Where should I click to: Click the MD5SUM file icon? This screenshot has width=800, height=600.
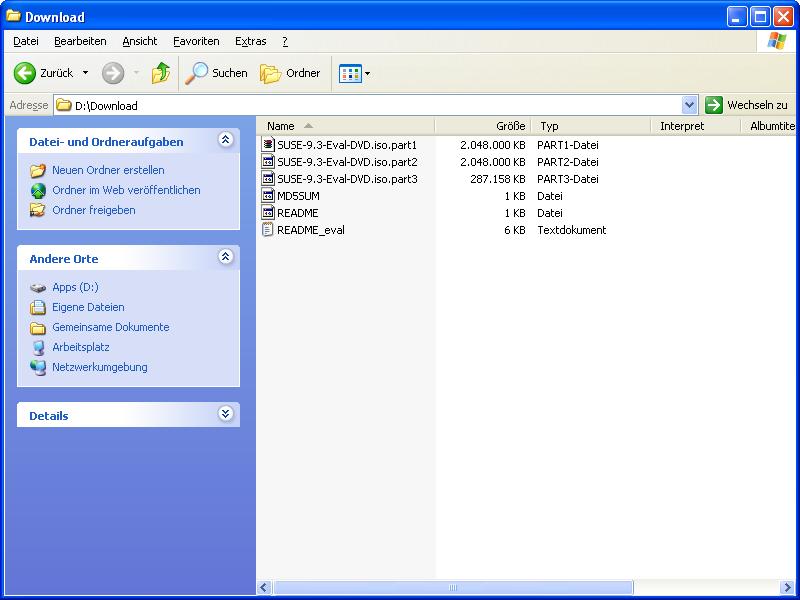[268, 195]
